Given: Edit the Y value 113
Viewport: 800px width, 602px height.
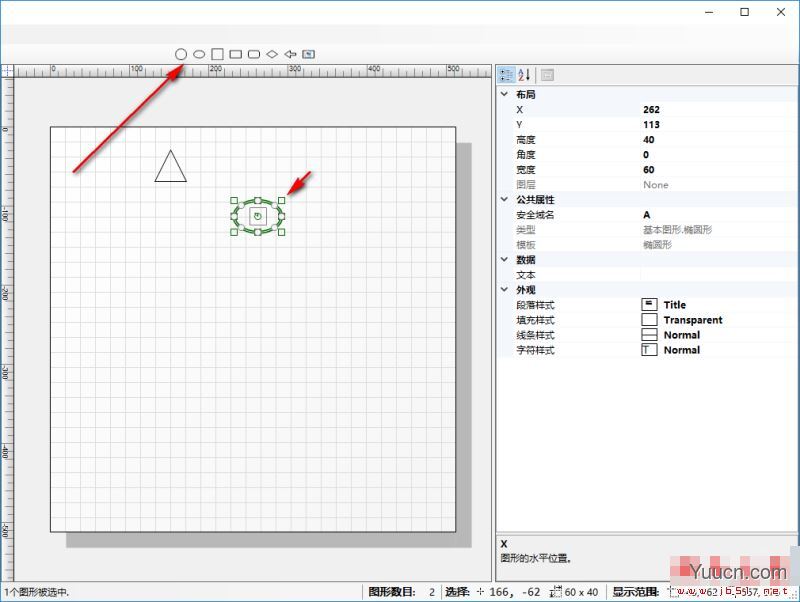Looking at the screenshot, I should pos(717,124).
